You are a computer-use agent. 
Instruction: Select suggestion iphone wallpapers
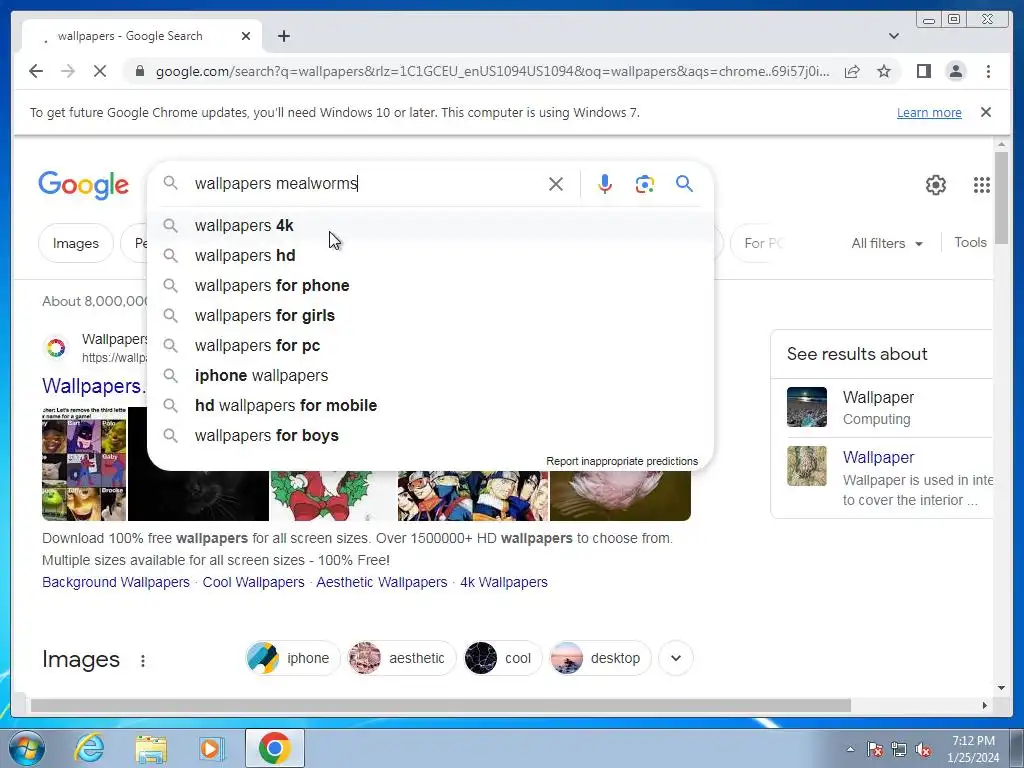pyautogui.click(x=430, y=376)
